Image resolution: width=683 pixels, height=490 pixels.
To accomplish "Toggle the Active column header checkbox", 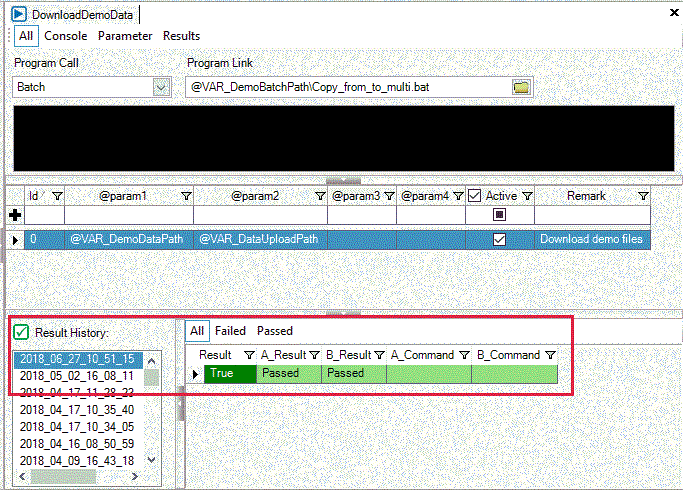I will pyautogui.click(x=474, y=196).
